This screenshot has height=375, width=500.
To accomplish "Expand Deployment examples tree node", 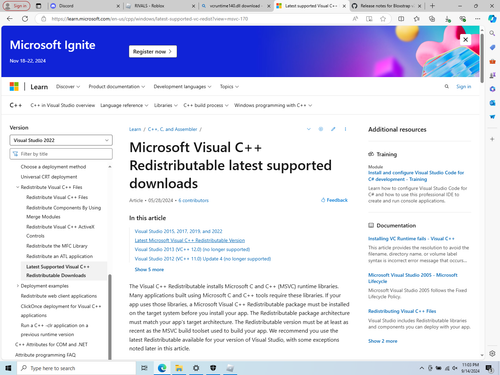I will coord(17,286).
